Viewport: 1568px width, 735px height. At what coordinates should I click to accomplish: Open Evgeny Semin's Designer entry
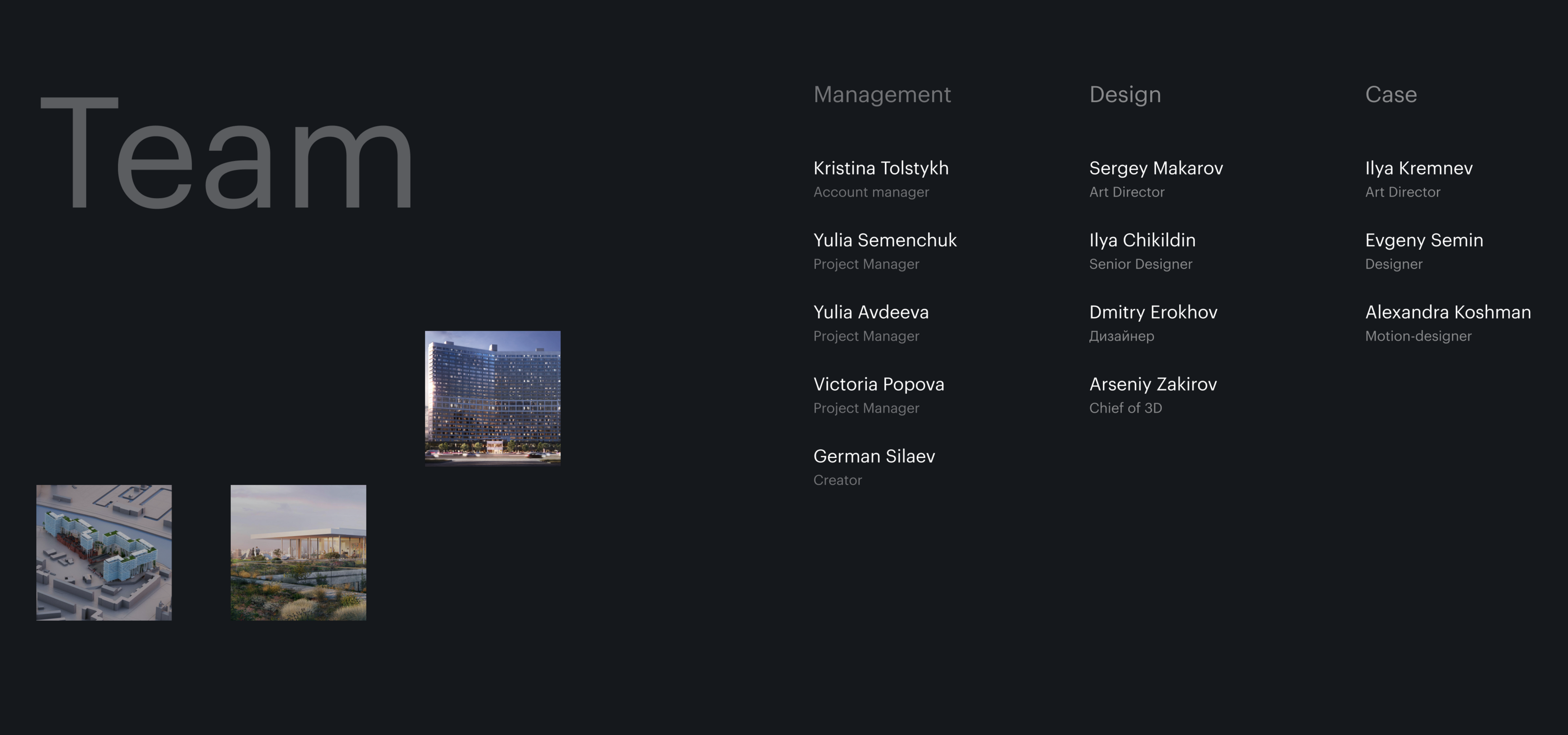point(1424,240)
